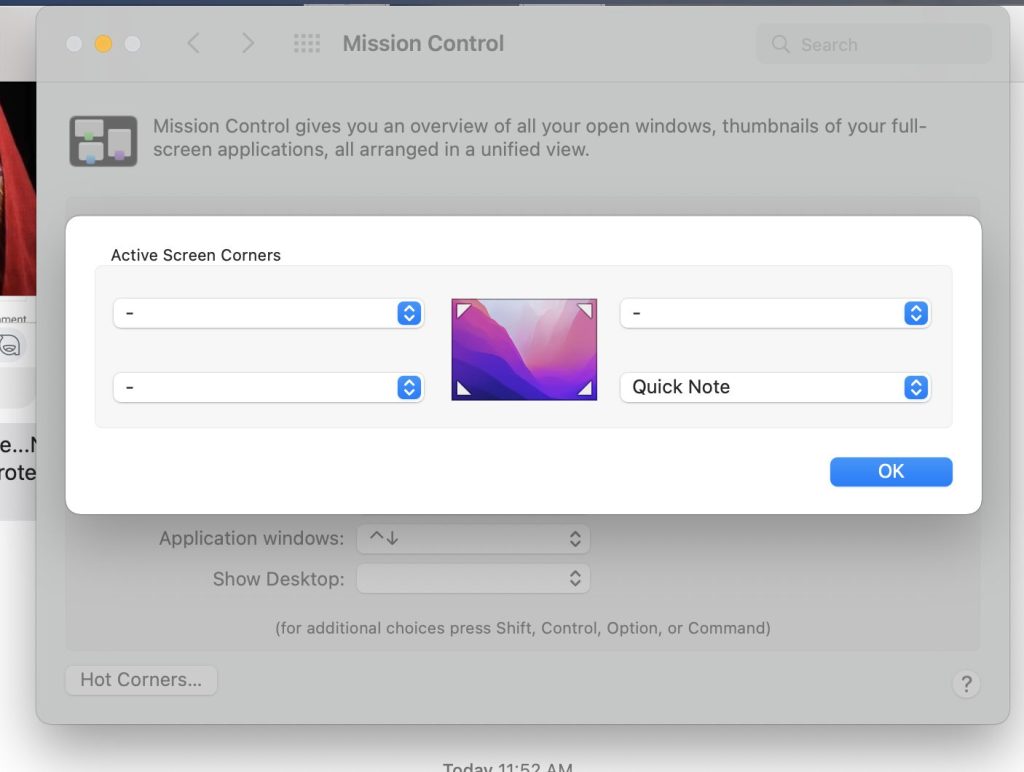Open help with the question mark button
Screen dimensions: 1024x772
pyautogui.click(x=965, y=684)
